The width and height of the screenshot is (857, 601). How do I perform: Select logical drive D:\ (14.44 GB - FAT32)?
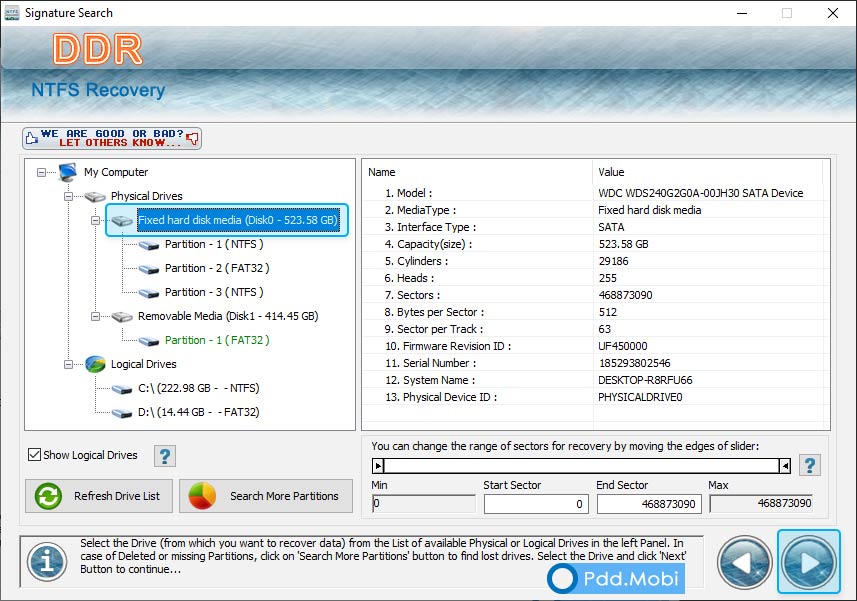pos(198,413)
